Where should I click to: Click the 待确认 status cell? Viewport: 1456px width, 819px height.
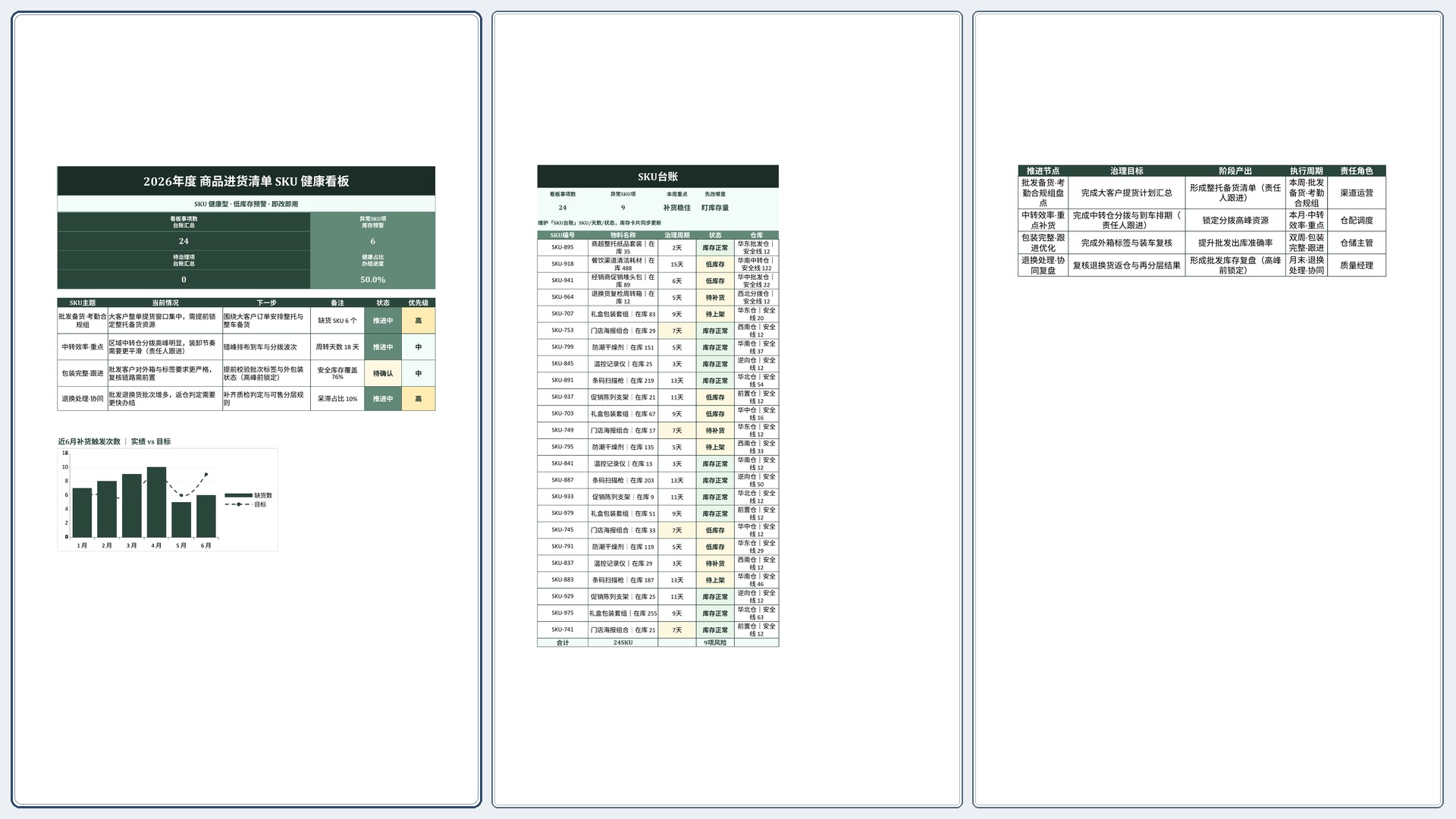click(383, 373)
